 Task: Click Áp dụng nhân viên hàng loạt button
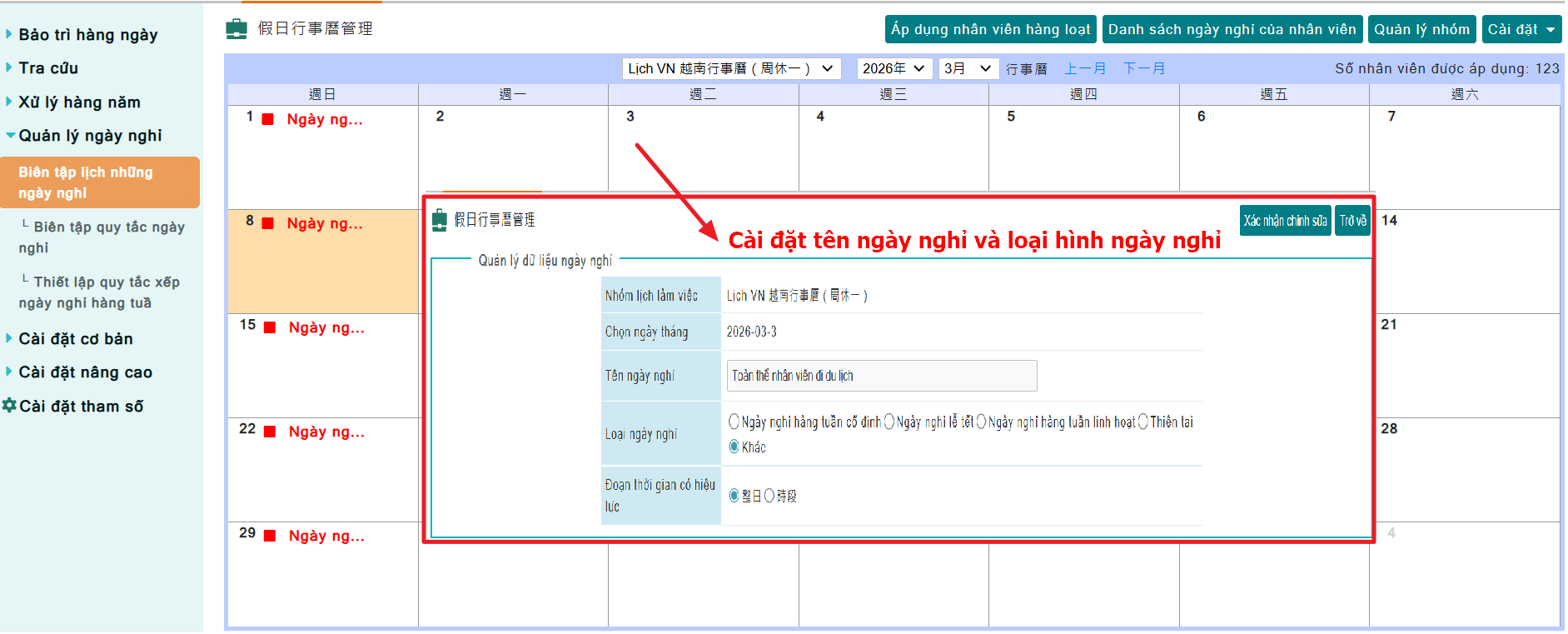coord(990,29)
